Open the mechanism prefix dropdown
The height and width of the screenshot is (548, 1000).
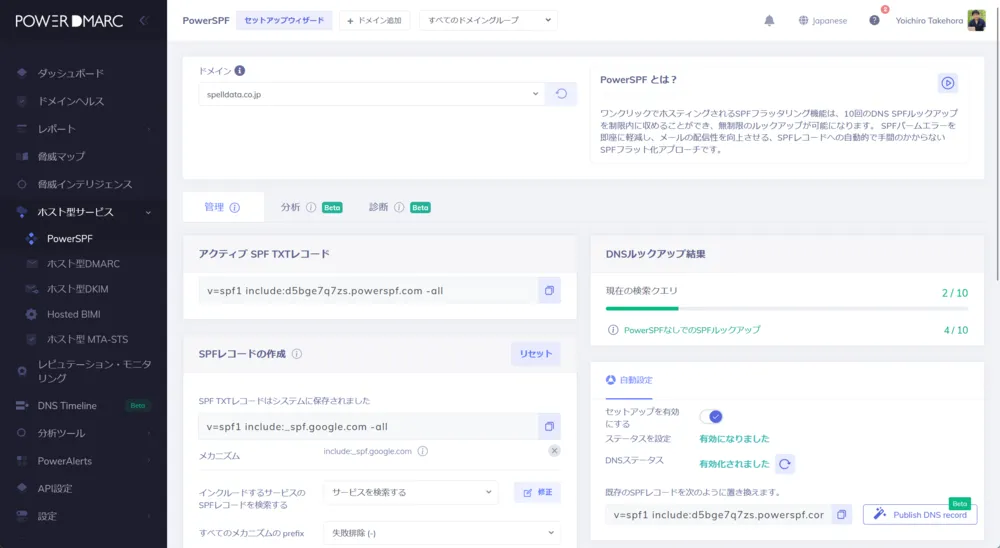pyautogui.click(x=441, y=532)
